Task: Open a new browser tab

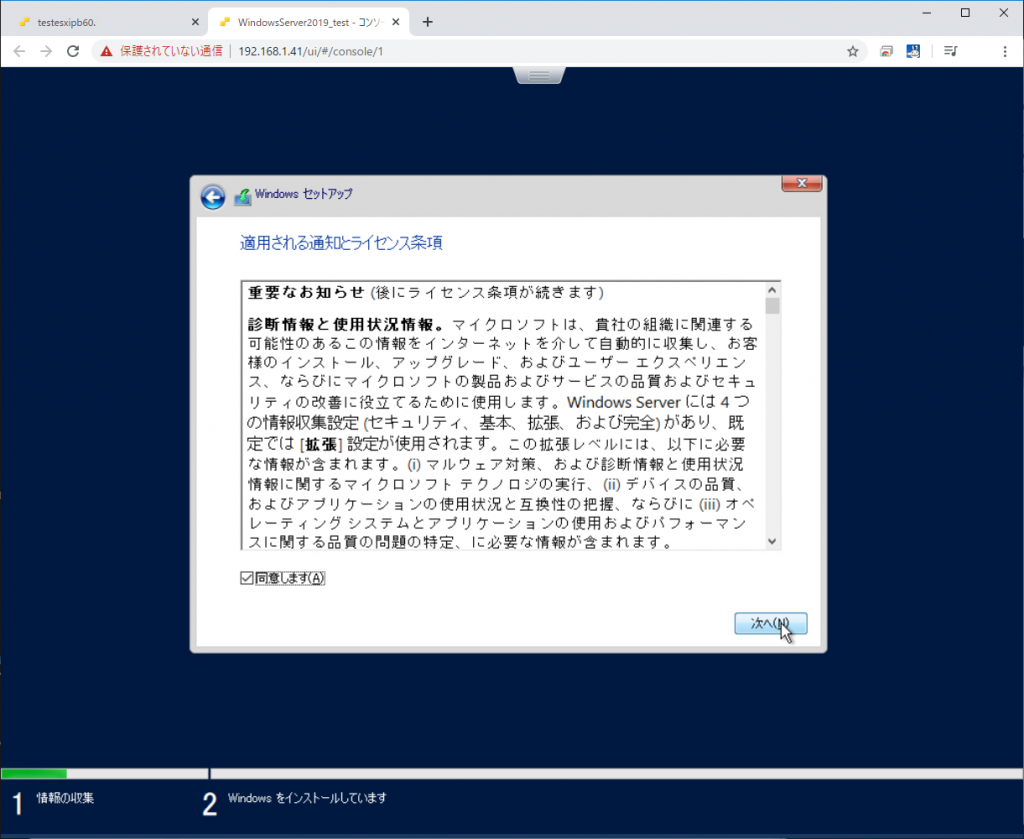Action: click(428, 22)
